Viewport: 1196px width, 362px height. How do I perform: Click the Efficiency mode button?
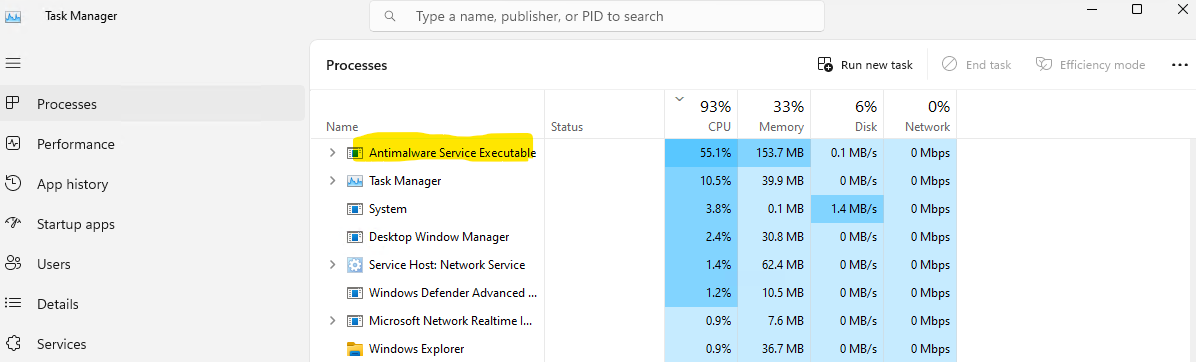(x=1091, y=65)
